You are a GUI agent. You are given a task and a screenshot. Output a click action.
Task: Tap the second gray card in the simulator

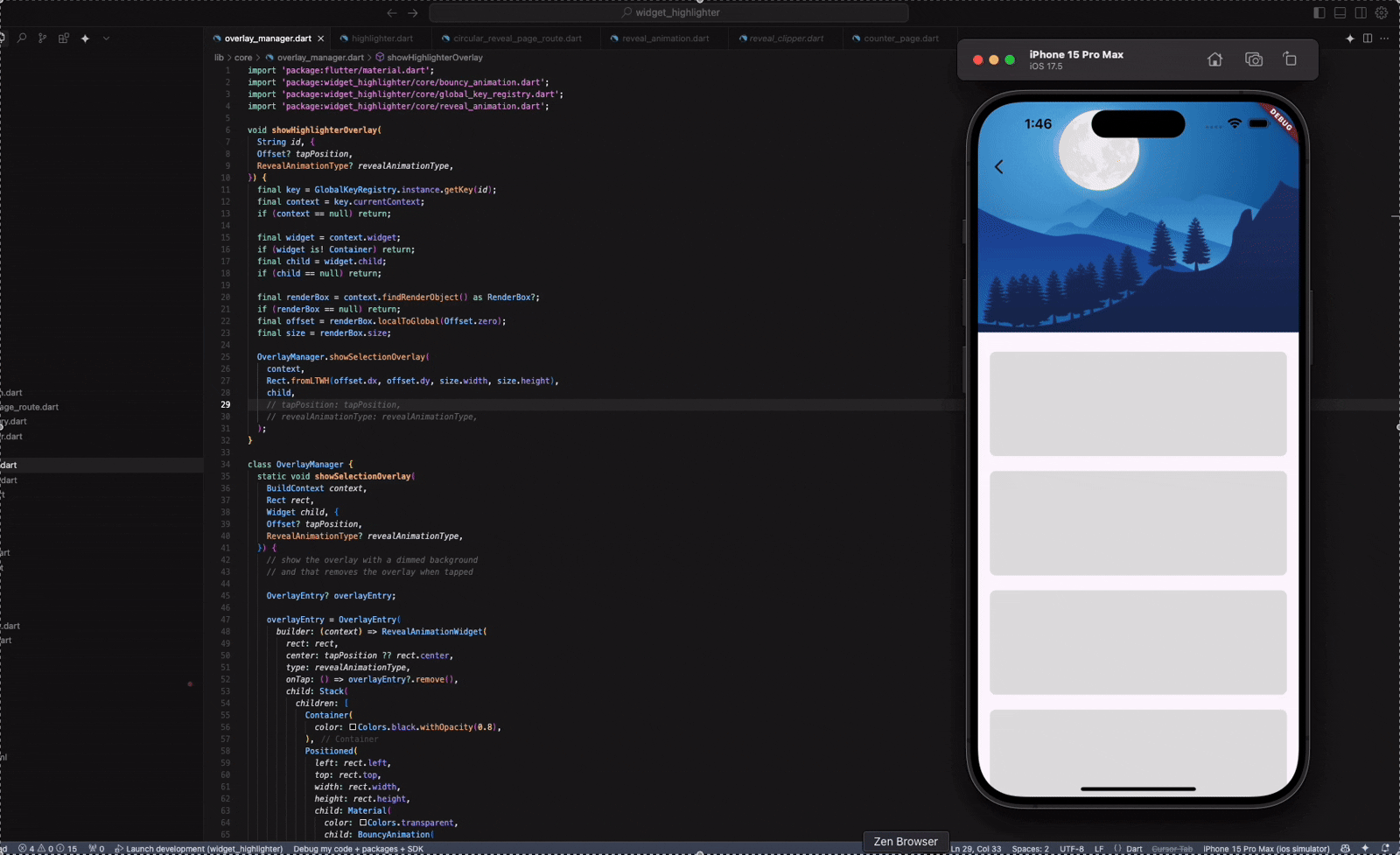pos(1137,523)
